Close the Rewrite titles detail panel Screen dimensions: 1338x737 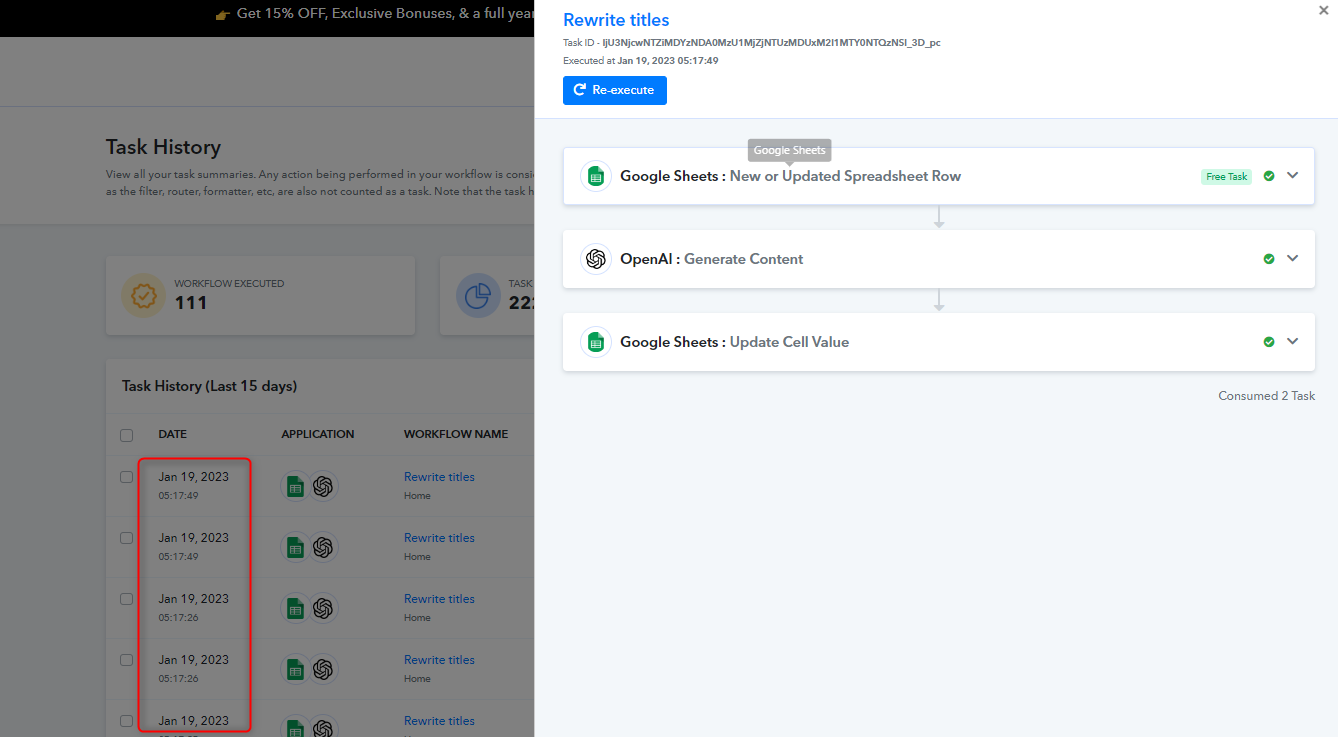click(x=1324, y=9)
